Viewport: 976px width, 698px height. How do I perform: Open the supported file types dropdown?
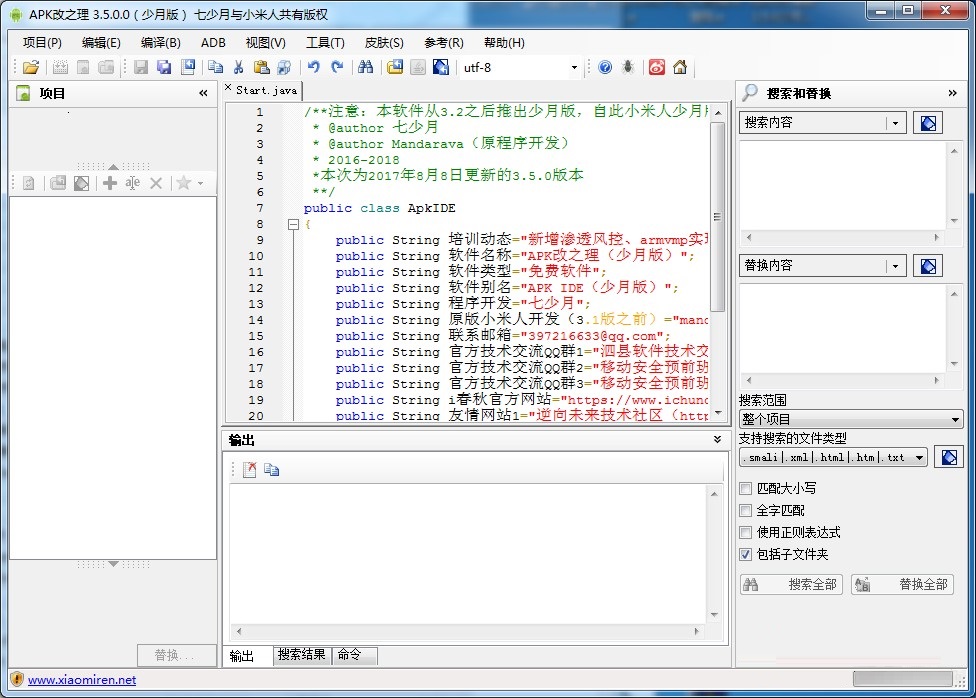(x=833, y=458)
